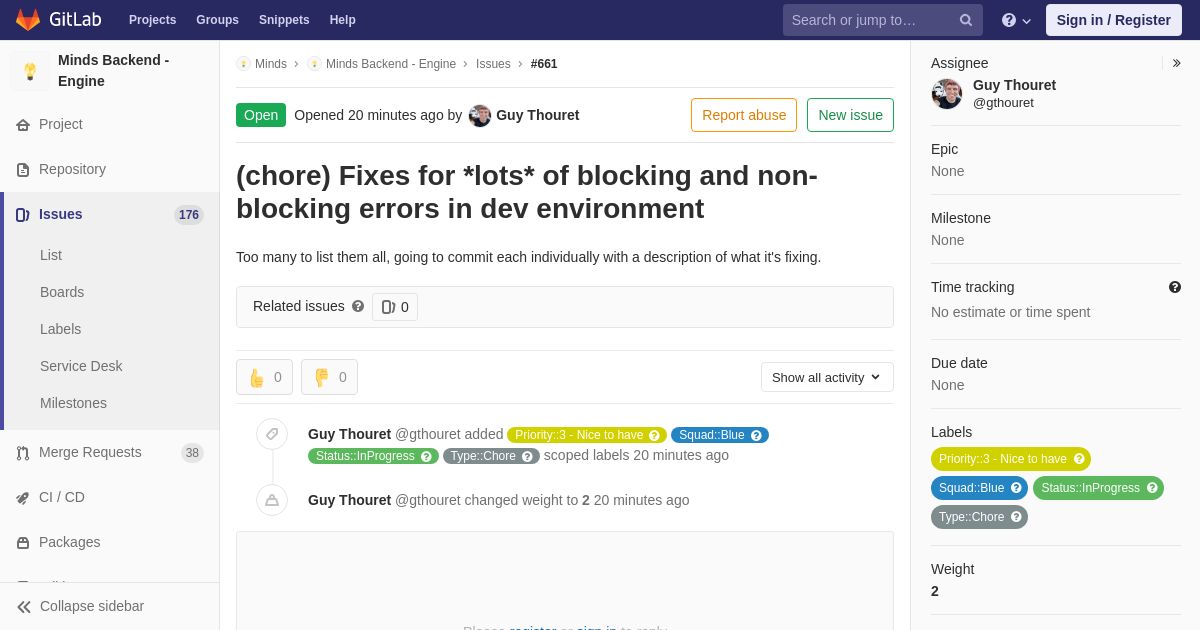
Task: Open the Help dropdown menu
Action: pos(1016,20)
